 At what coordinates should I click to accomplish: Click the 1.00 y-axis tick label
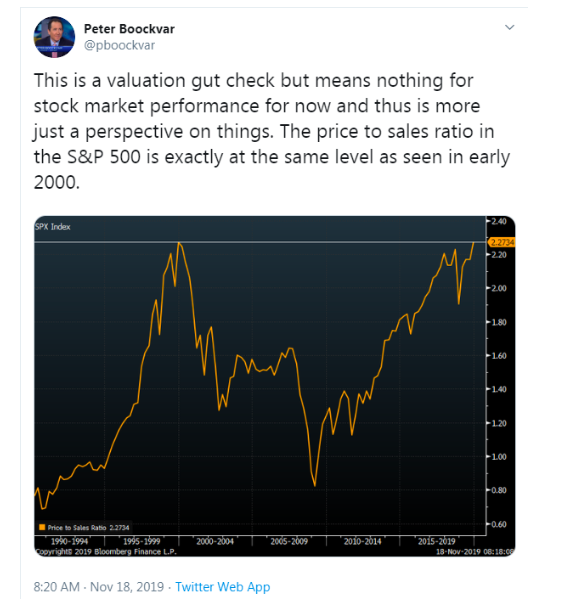[x=499, y=457]
